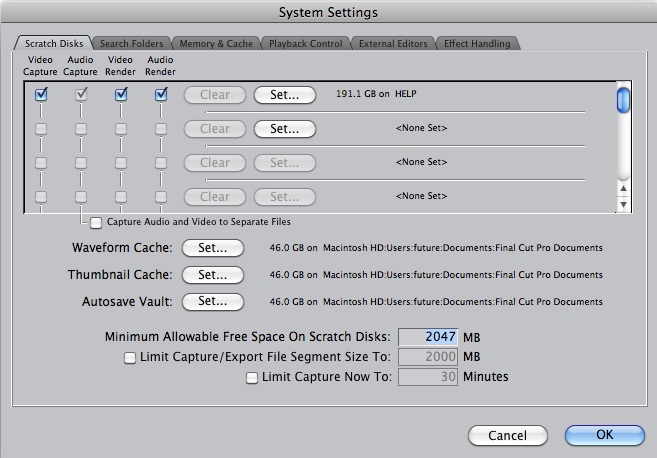The height and width of the screenshot is (458, 657).
Task: Click Clear button for HELP scratch disk
Action: 215,95
